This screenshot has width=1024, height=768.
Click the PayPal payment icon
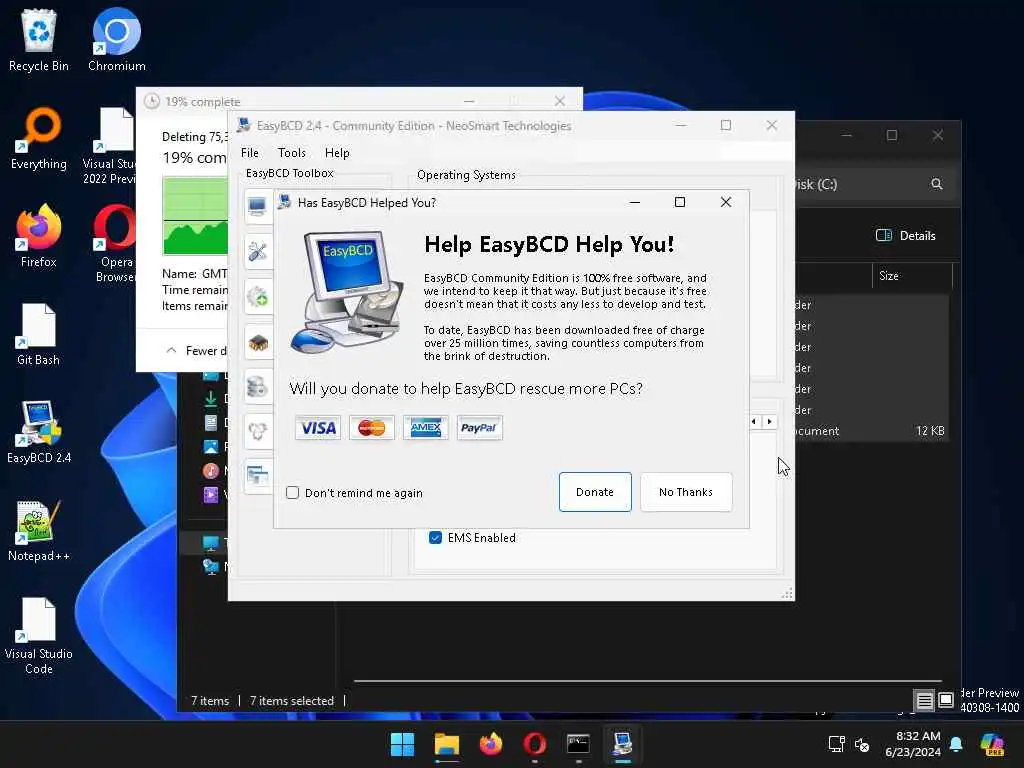(479, 428)
